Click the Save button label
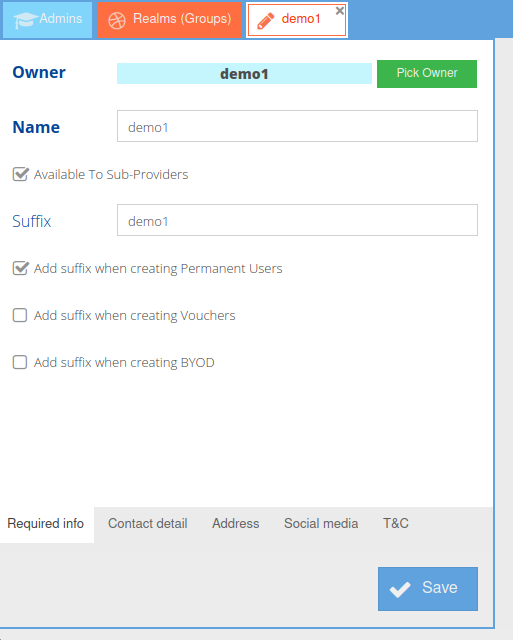The image size is (513, 640). click(440, 588)
